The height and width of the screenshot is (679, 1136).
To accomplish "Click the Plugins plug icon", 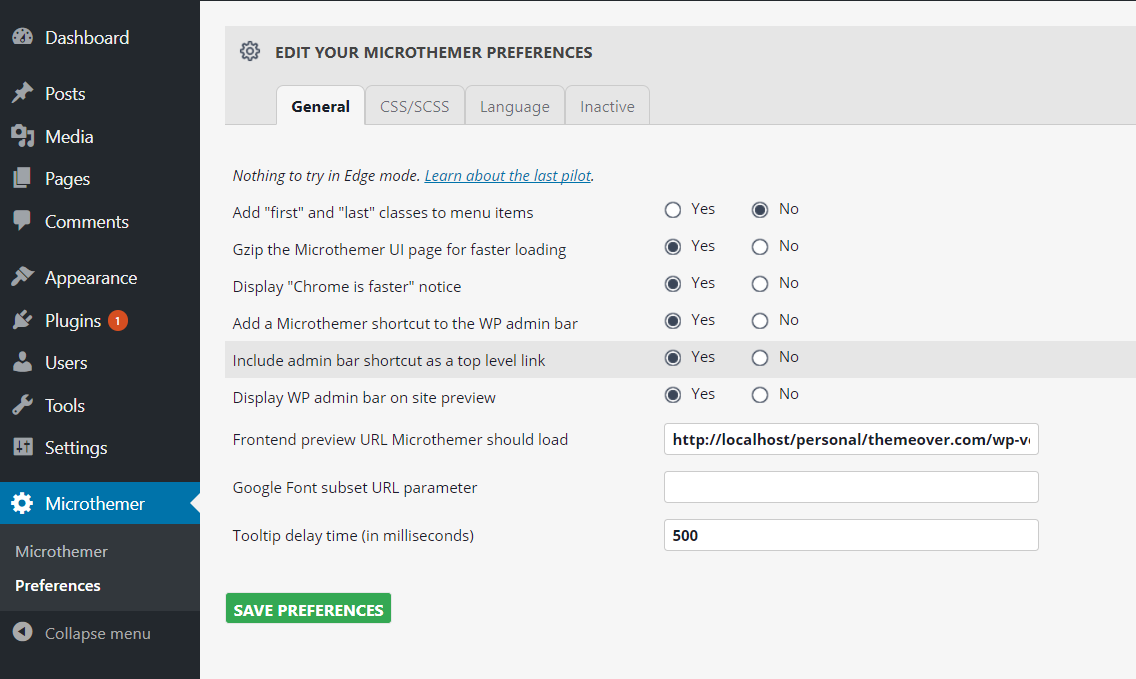I will click(22, 320).
